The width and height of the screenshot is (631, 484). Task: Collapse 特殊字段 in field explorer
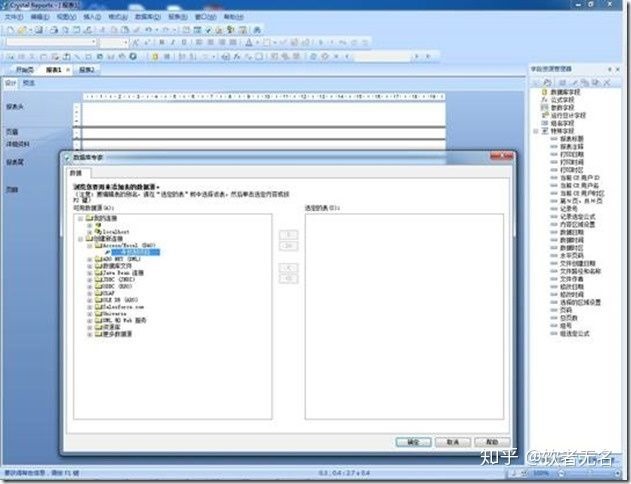536,131
